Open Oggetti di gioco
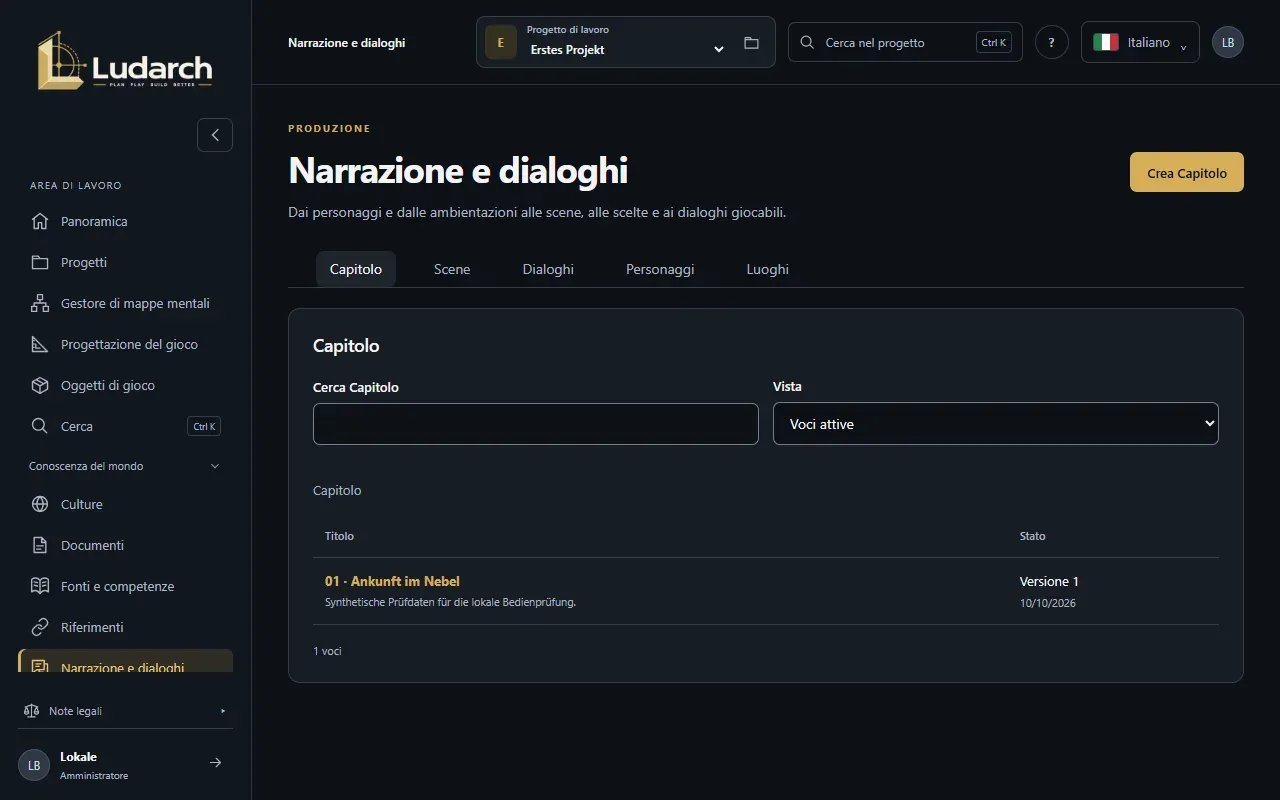 (x=126, y=385)
